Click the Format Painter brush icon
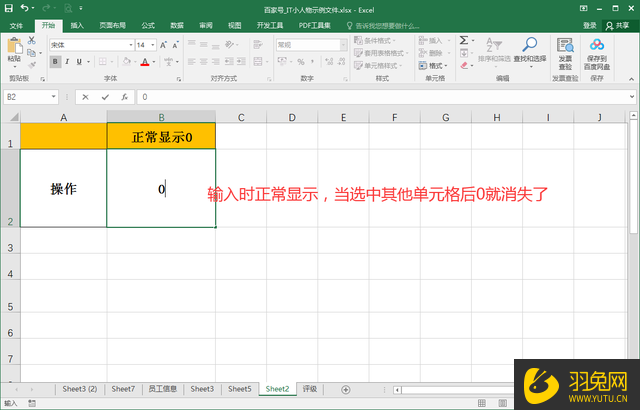640x410 pixels. (x=31, y=64)
